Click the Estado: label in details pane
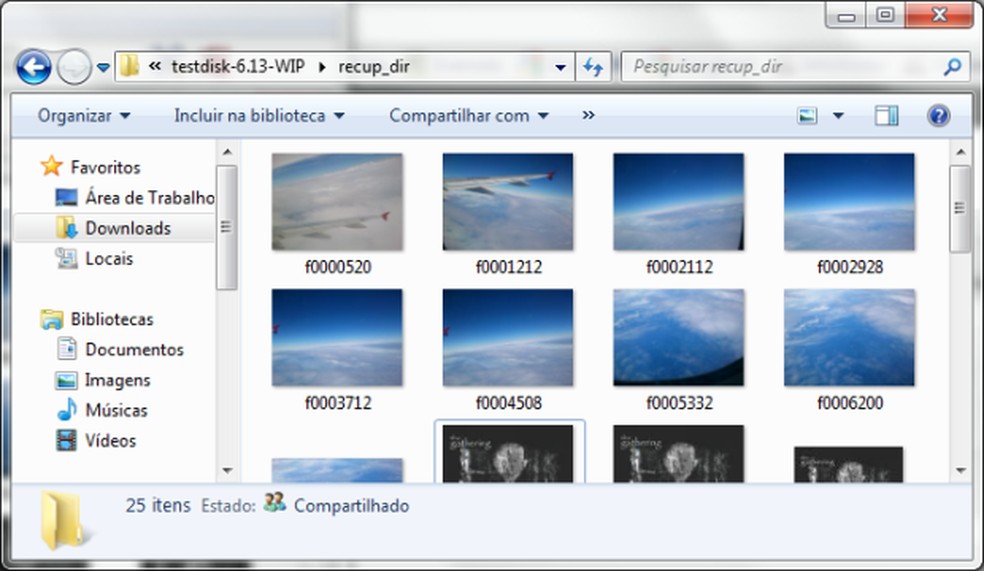 pos(228,506)
